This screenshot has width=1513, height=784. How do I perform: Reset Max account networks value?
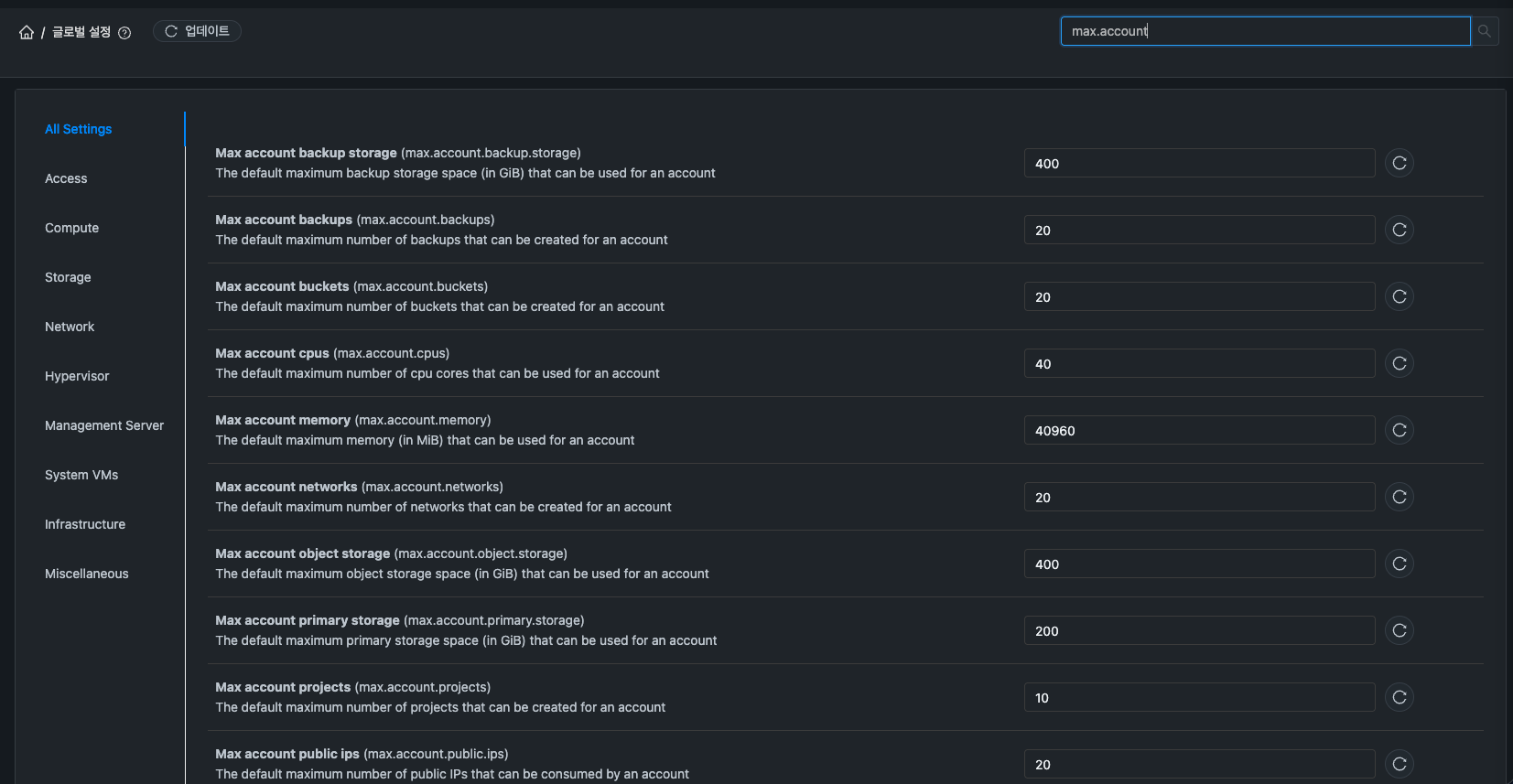(1400, 497)
